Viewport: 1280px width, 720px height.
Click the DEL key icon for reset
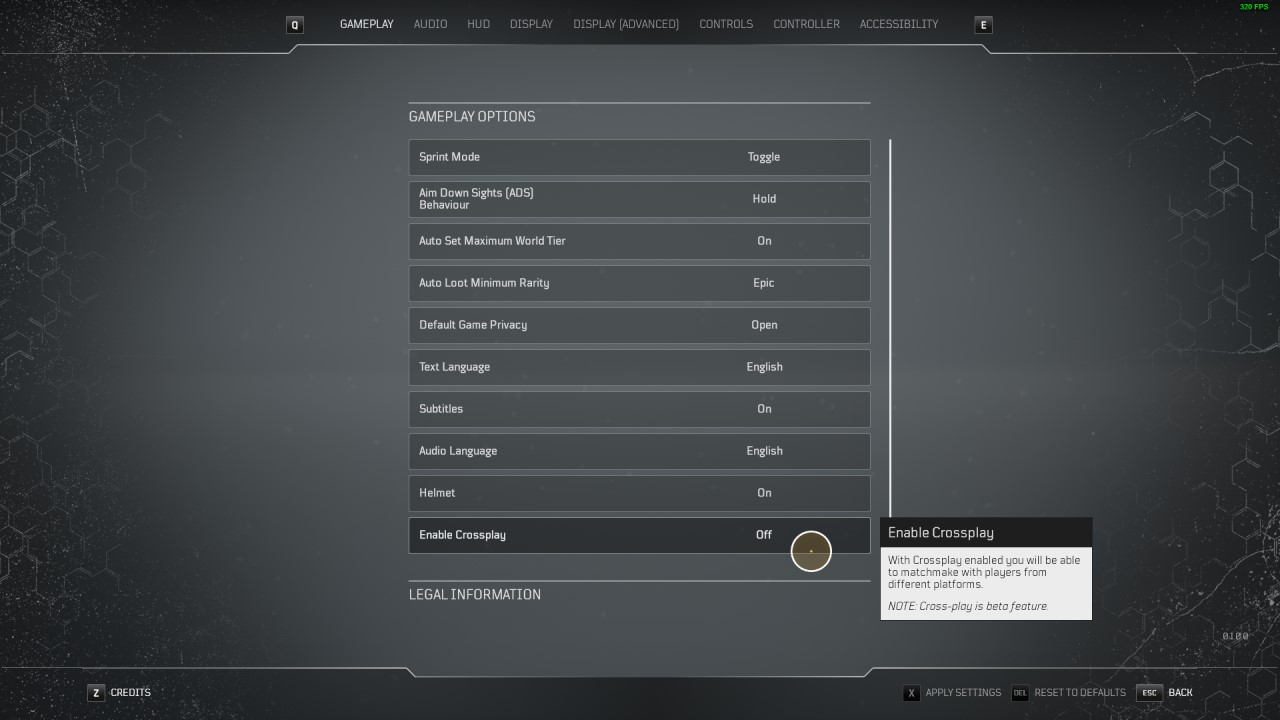[1020, 693]
